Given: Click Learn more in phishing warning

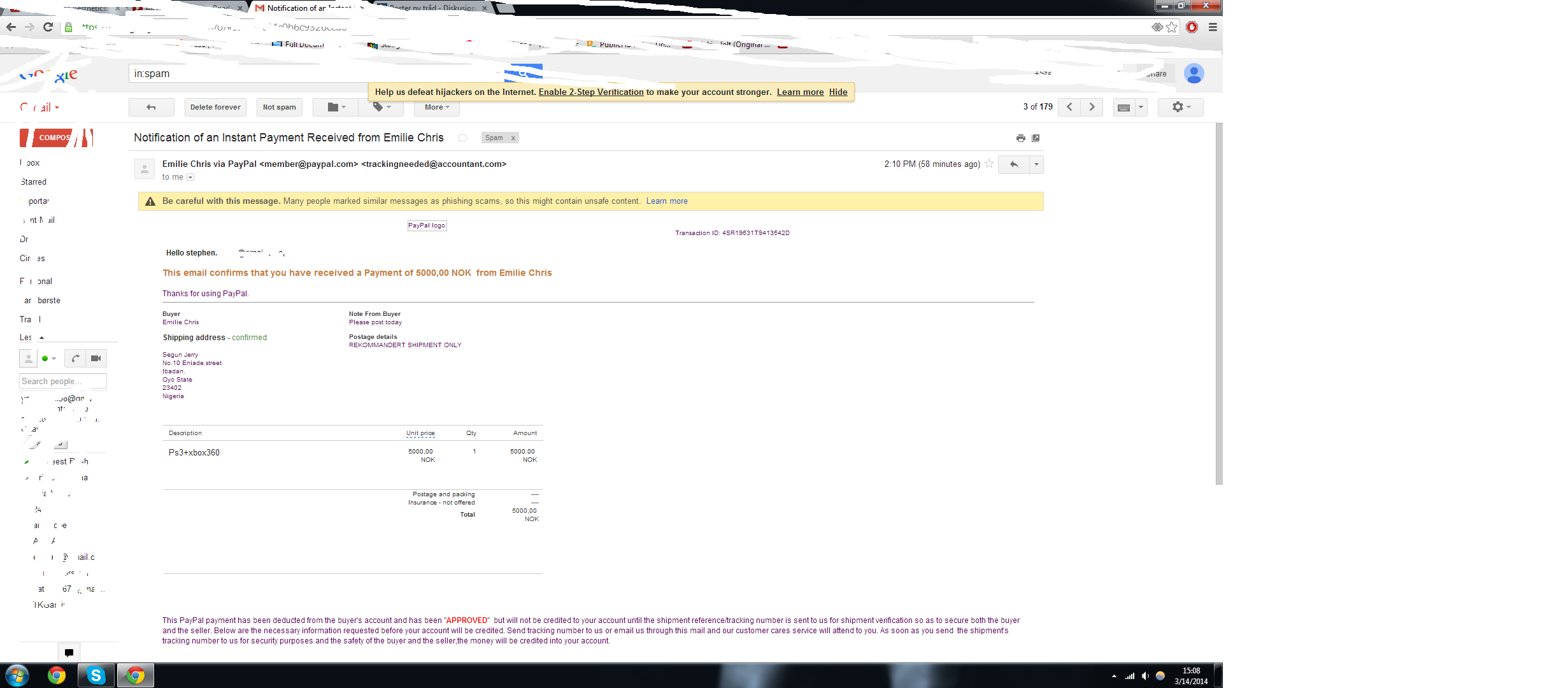Looking at the screenshot, I should [x=667, y=201].
